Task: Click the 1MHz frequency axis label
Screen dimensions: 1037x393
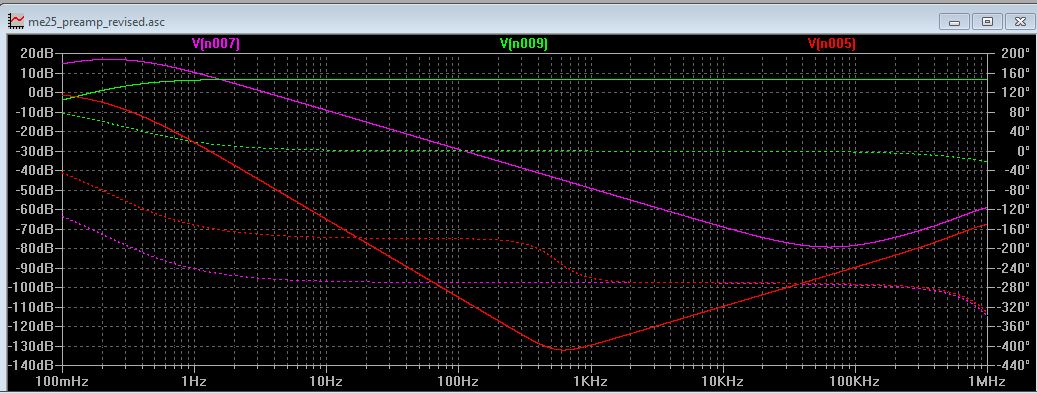Action: coord(987,382)
